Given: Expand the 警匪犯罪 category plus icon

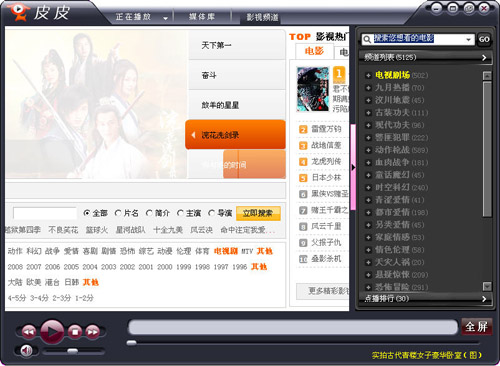Looking at the screenshot, I should (x=368, y=138).
